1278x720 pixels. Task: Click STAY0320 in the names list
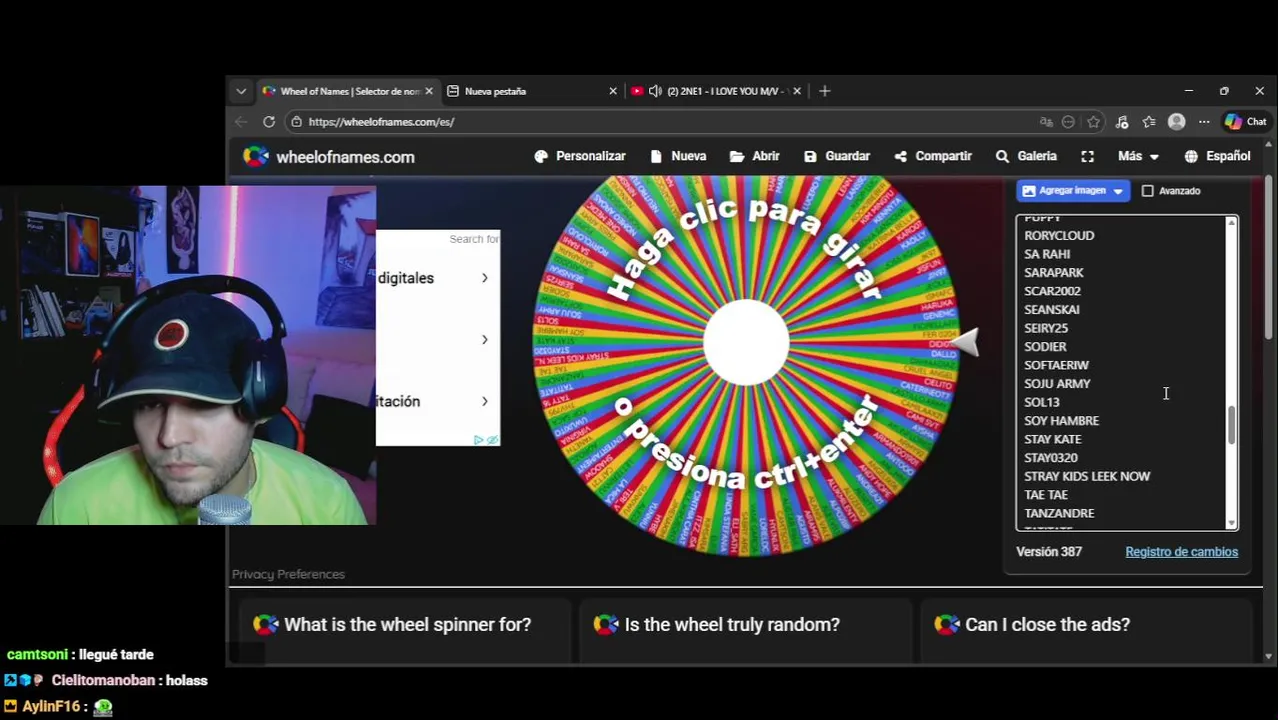point(1051,457)
